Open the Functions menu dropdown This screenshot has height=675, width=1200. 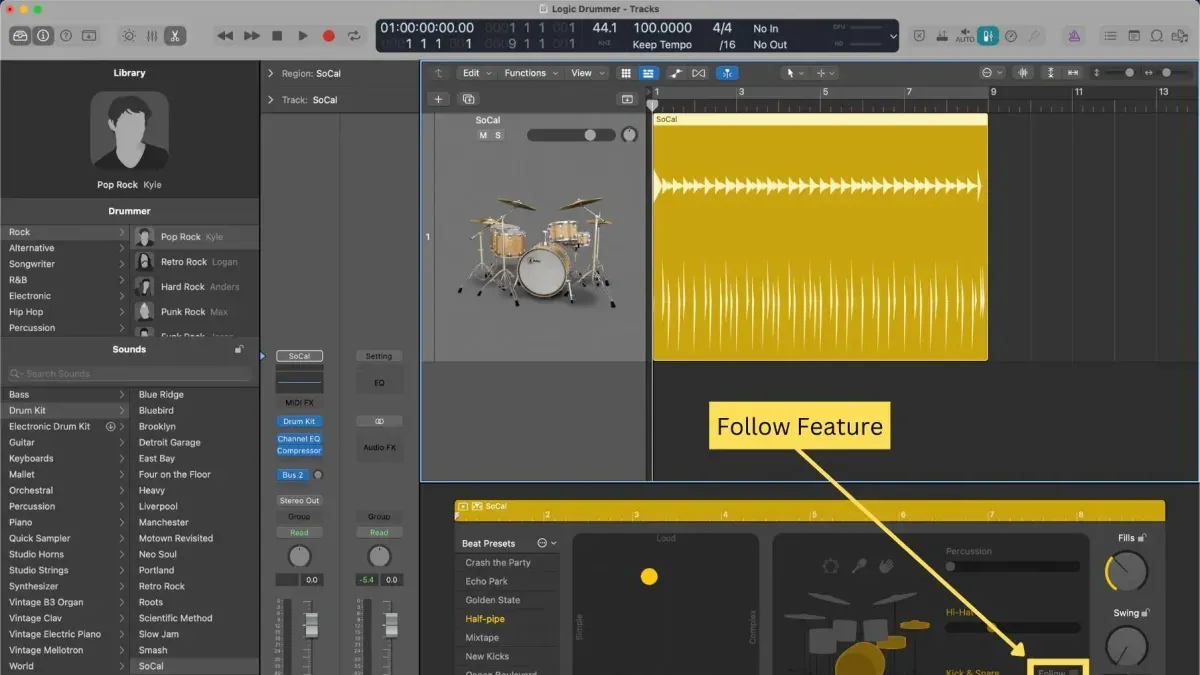click(x=532, y=73)
